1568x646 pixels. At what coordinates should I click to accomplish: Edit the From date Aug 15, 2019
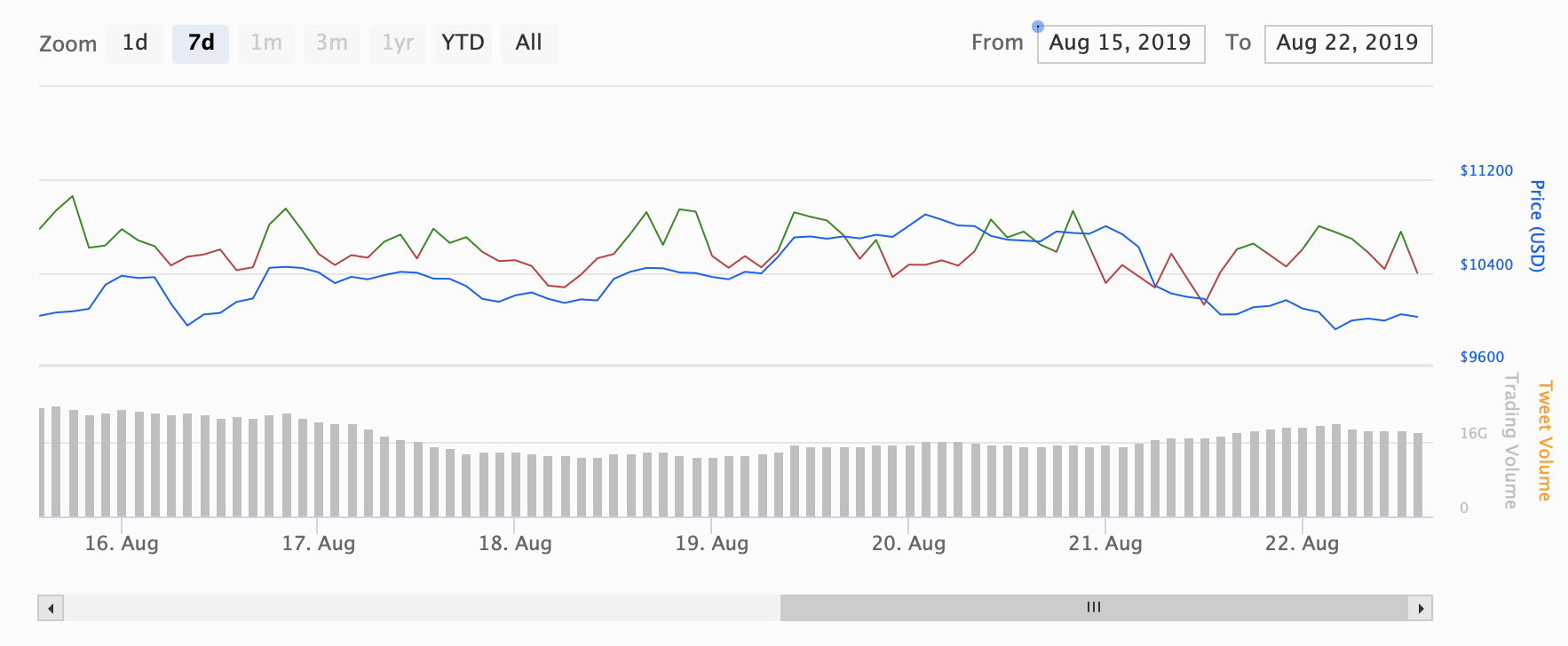1121,43
